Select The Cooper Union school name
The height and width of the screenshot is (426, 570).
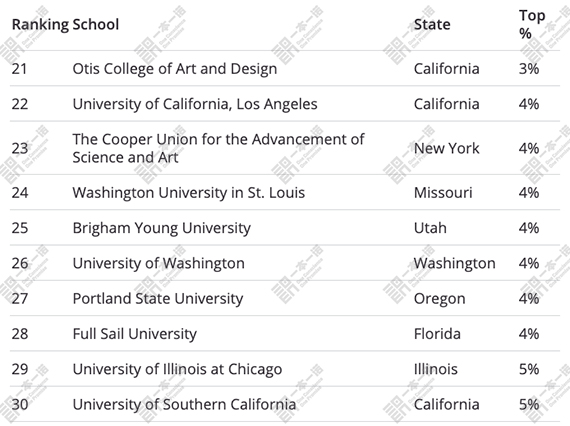click(x=218, y=148)
